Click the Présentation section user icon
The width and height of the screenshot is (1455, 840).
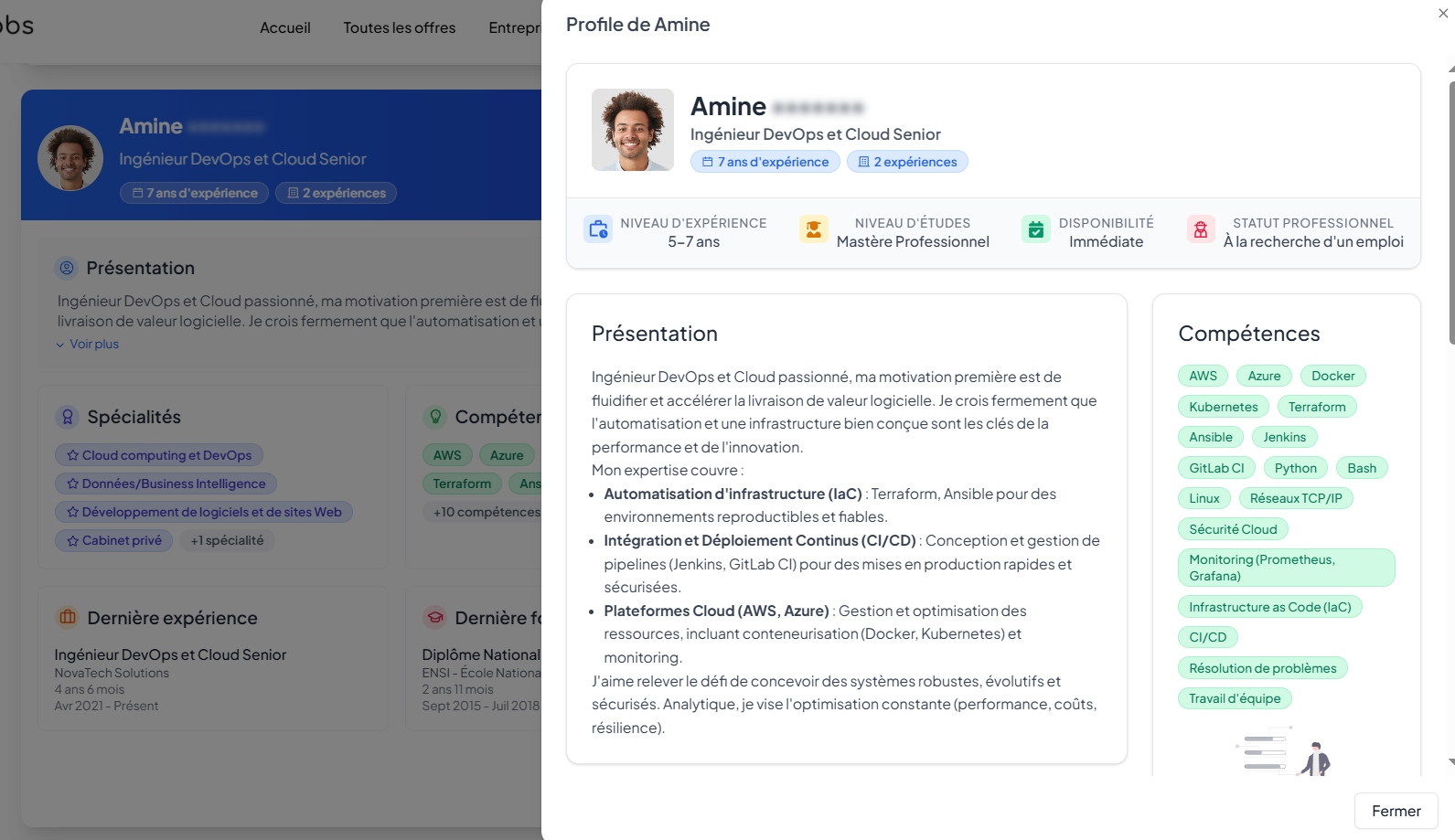(67, 268)
